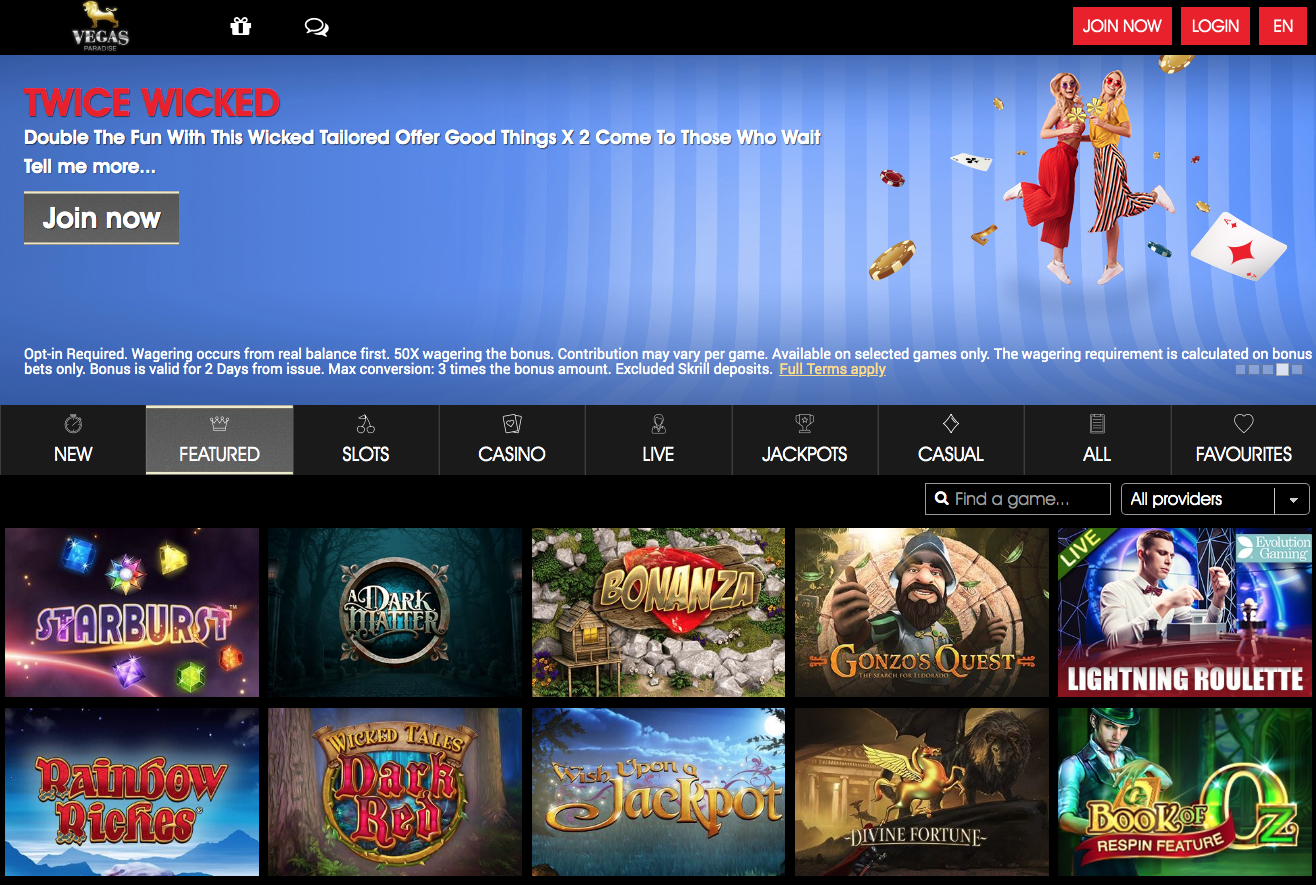Open the live chat bubbles icon
The width and height of the screenshot is (1316, 885).
click(316, 27)
